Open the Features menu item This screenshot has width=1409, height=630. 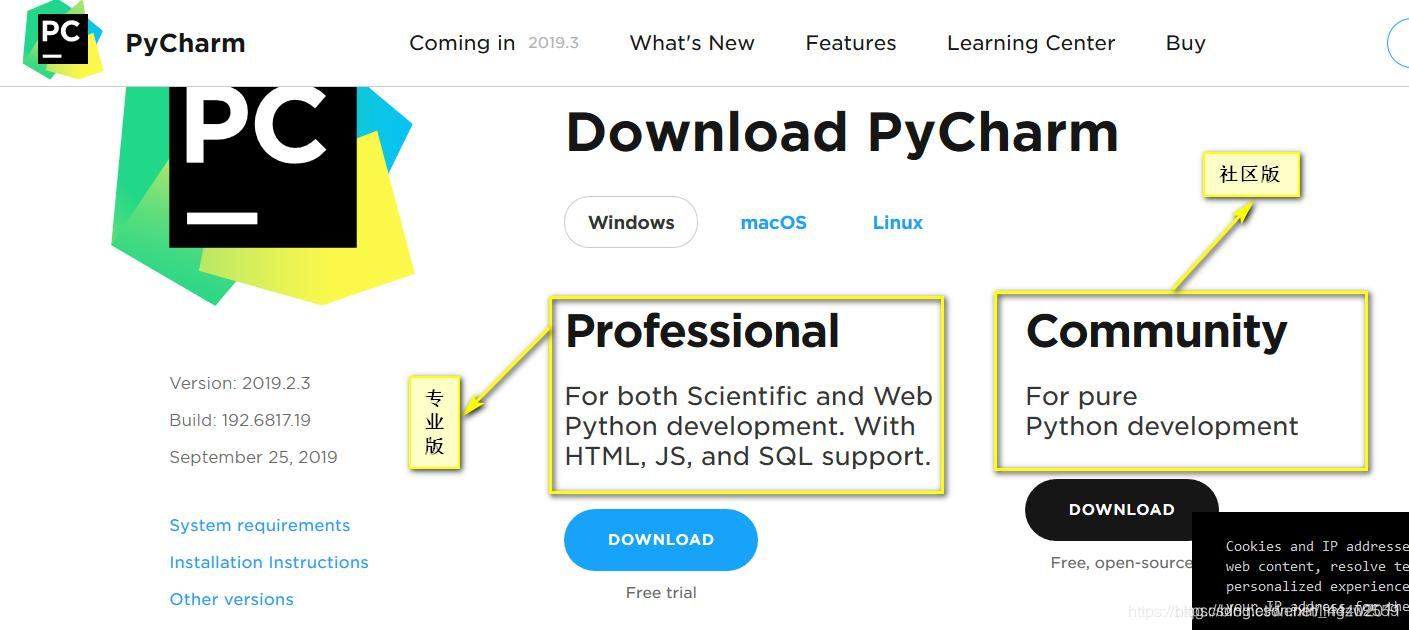[x=850, y=43]
